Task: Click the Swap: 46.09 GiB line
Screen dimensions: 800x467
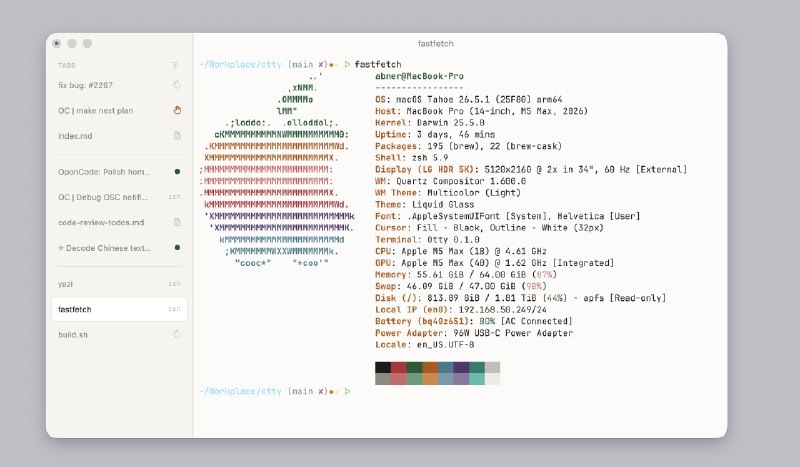Action: (x=461, y=287)
